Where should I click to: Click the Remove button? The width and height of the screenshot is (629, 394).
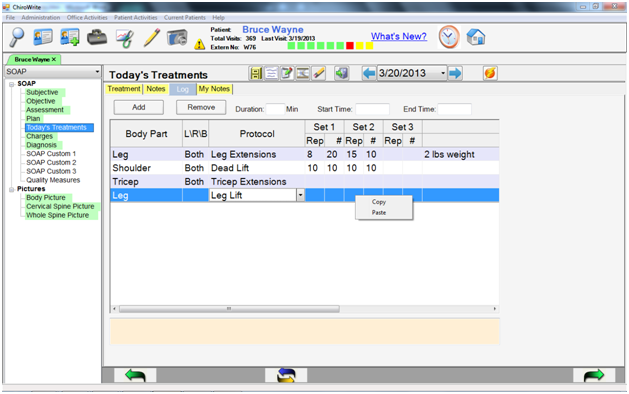click(x=201, y=108)
